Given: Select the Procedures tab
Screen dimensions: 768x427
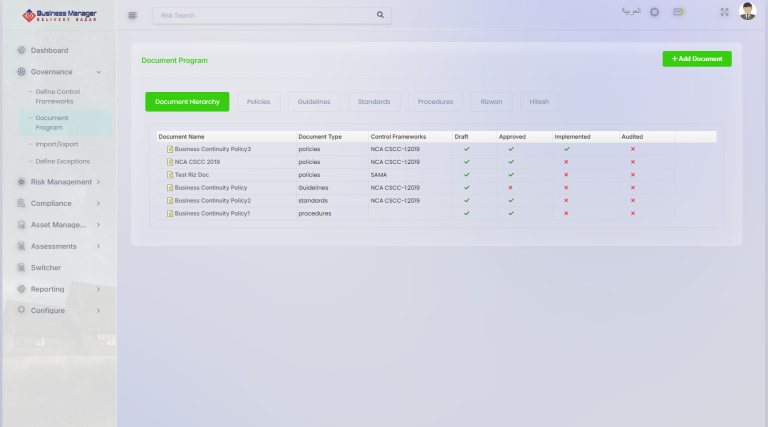Looking at the screenshot, I should coord(435,102).
